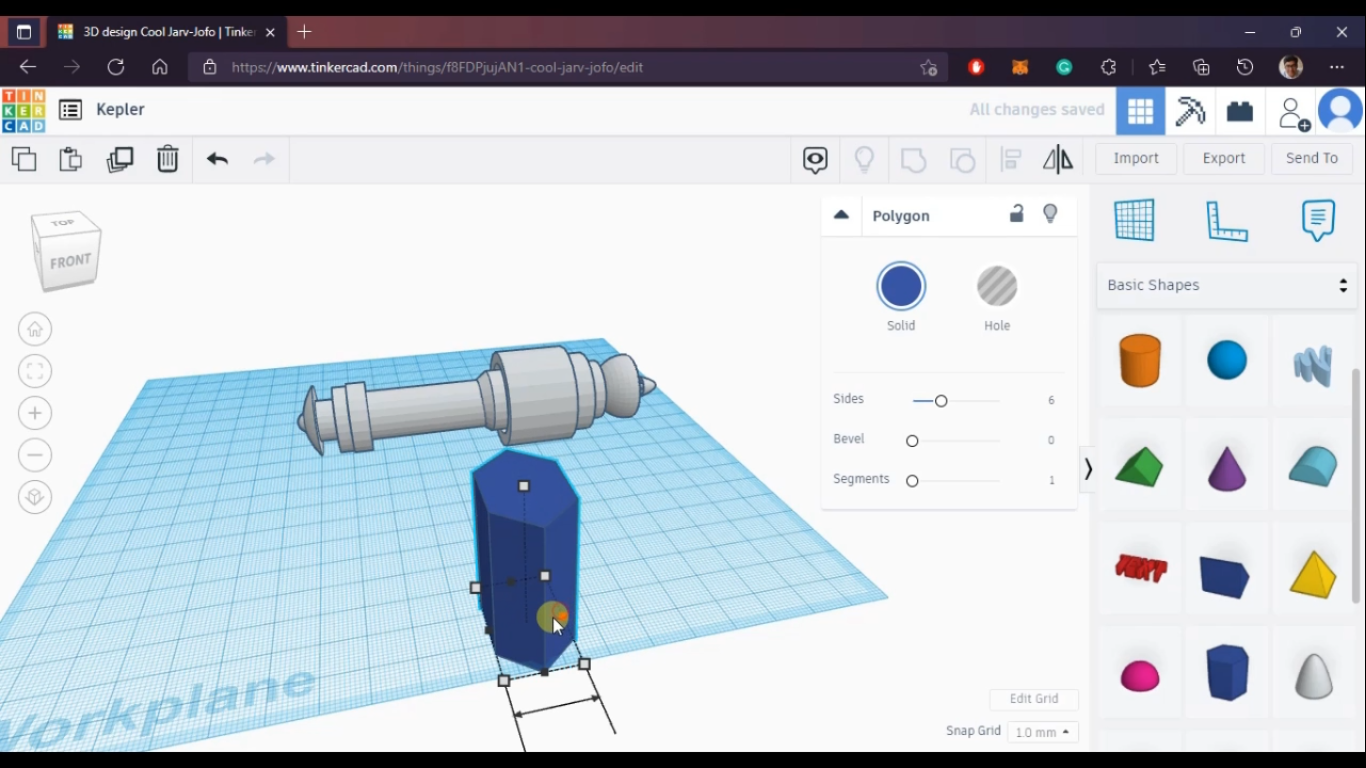The height and width of the screenshot is (768, 1366).
Task: Click the Align tool icon
Action: (1011, 159)
